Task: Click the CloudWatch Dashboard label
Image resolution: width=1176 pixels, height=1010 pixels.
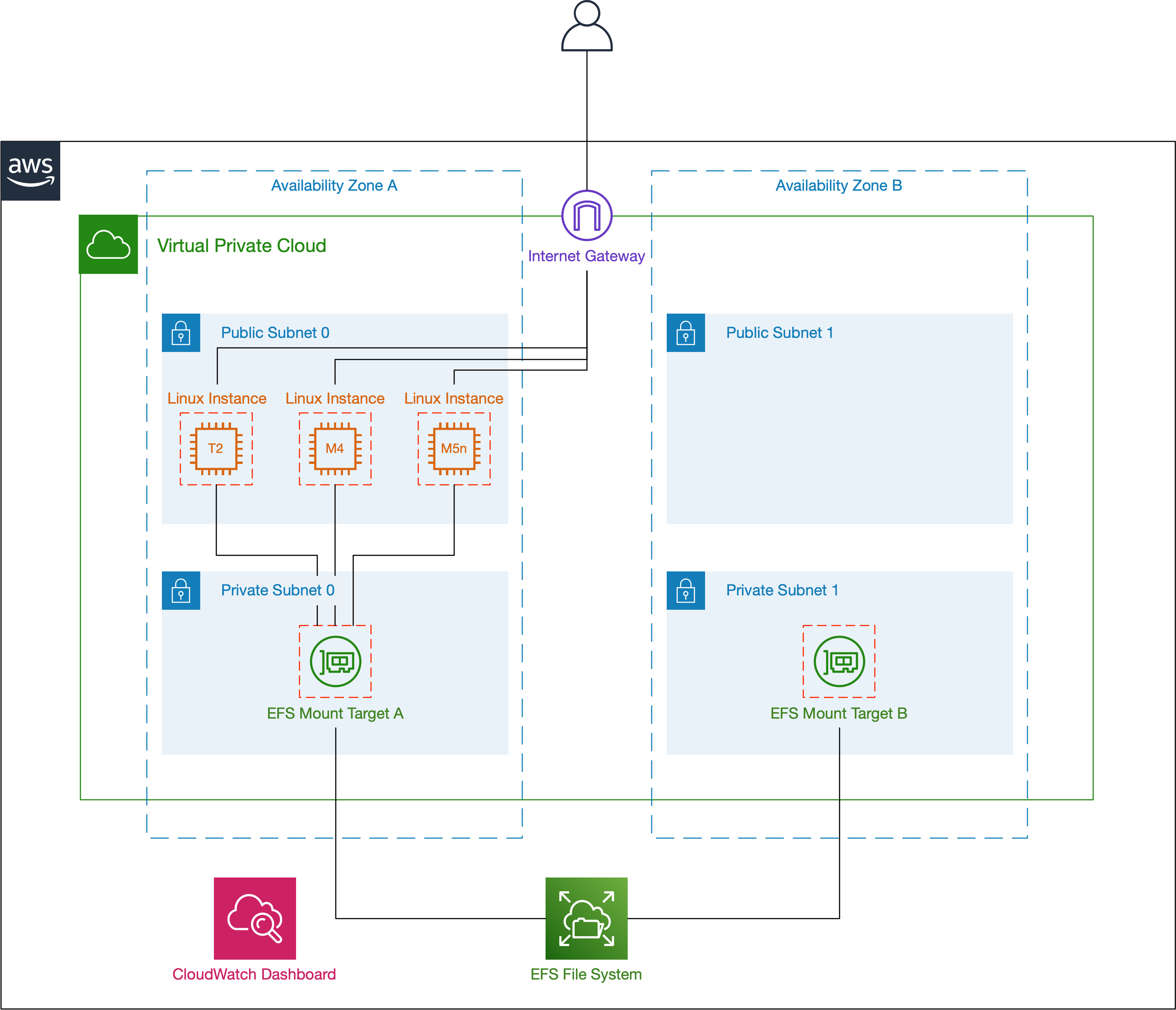Action: [254, 974]
